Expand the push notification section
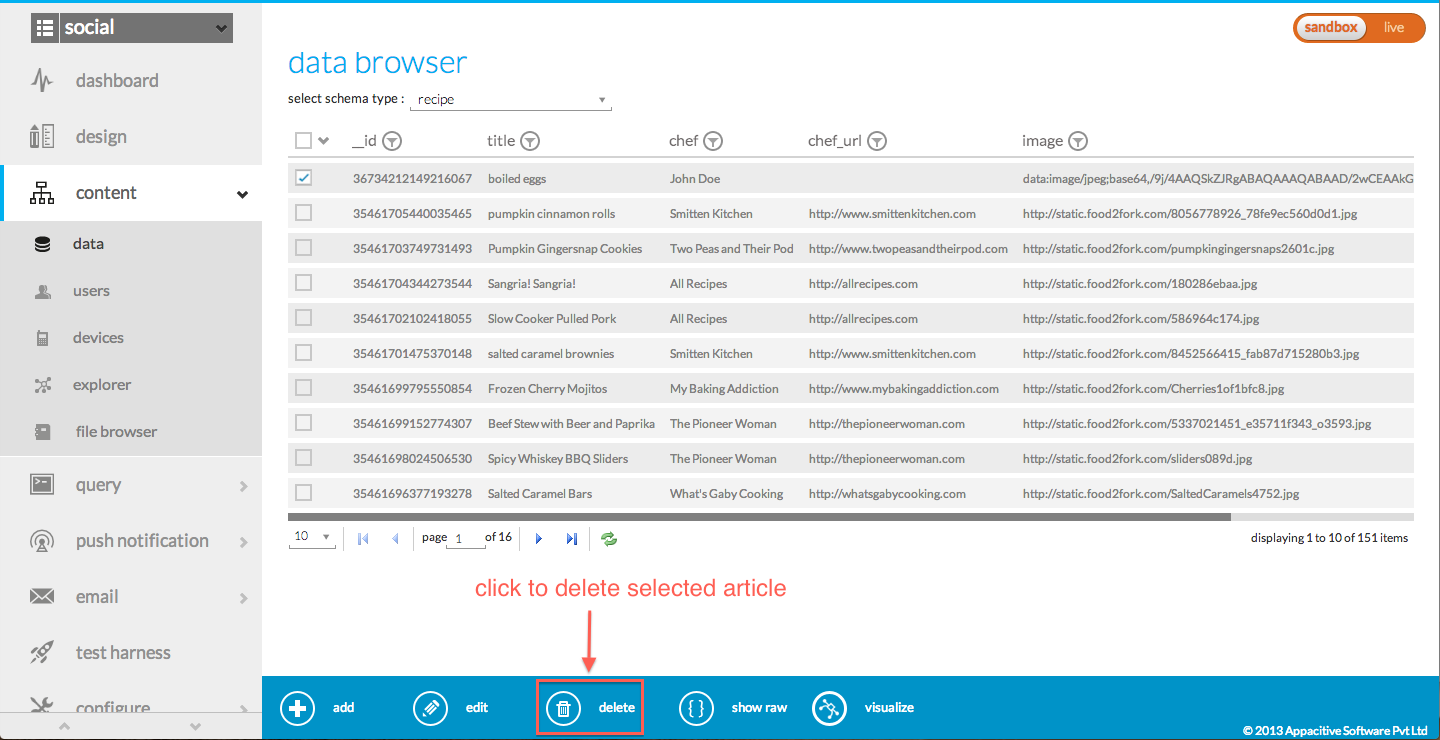 tap(244, 542)
